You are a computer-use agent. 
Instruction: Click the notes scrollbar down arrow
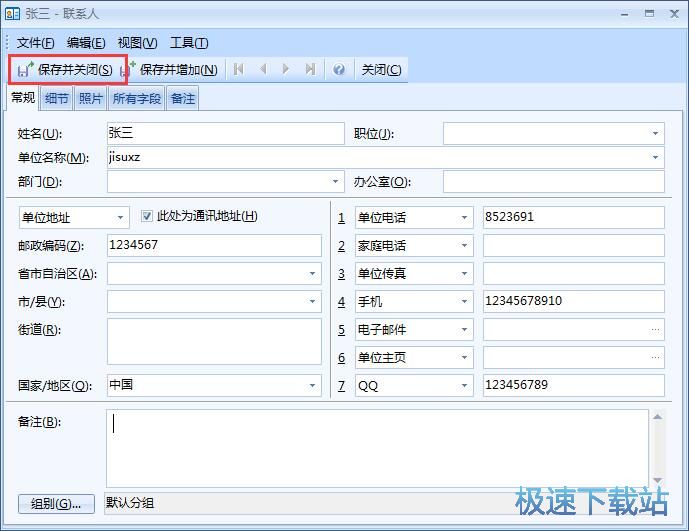(x=657, y=480)
